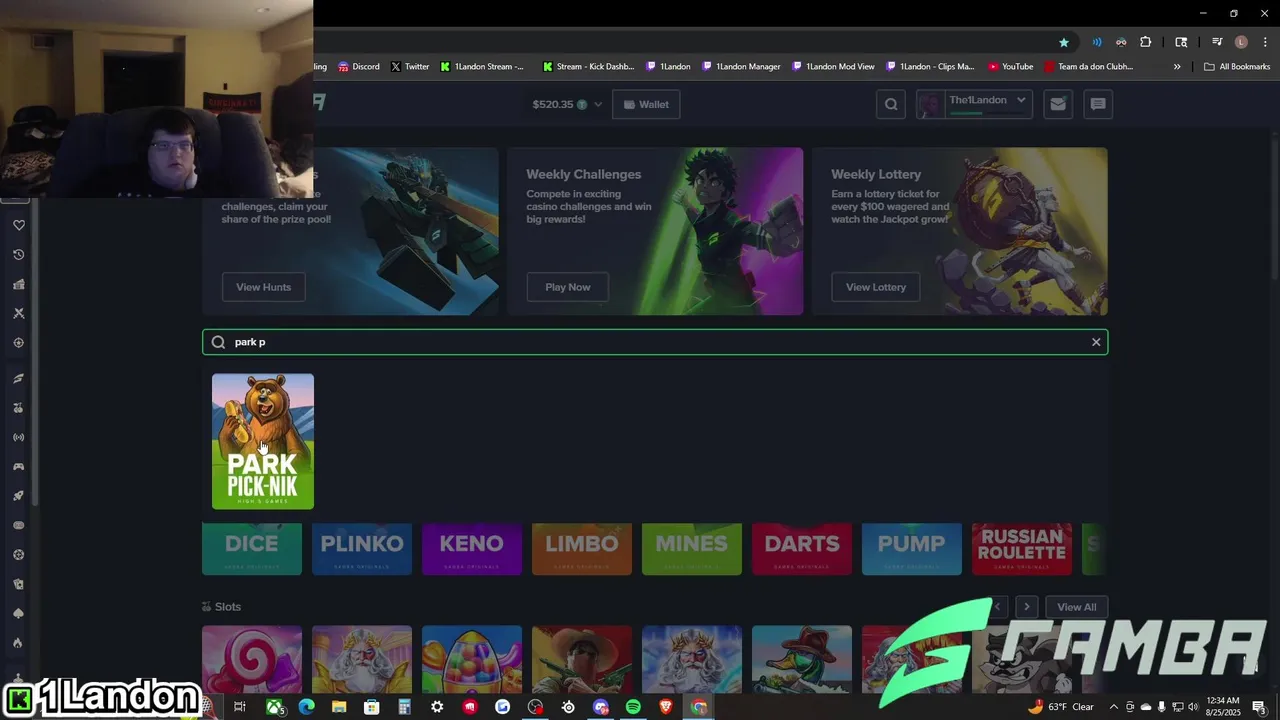Open recent history clock icon in sidebar
Screen dimensions: 1280x720
point(18,255)
